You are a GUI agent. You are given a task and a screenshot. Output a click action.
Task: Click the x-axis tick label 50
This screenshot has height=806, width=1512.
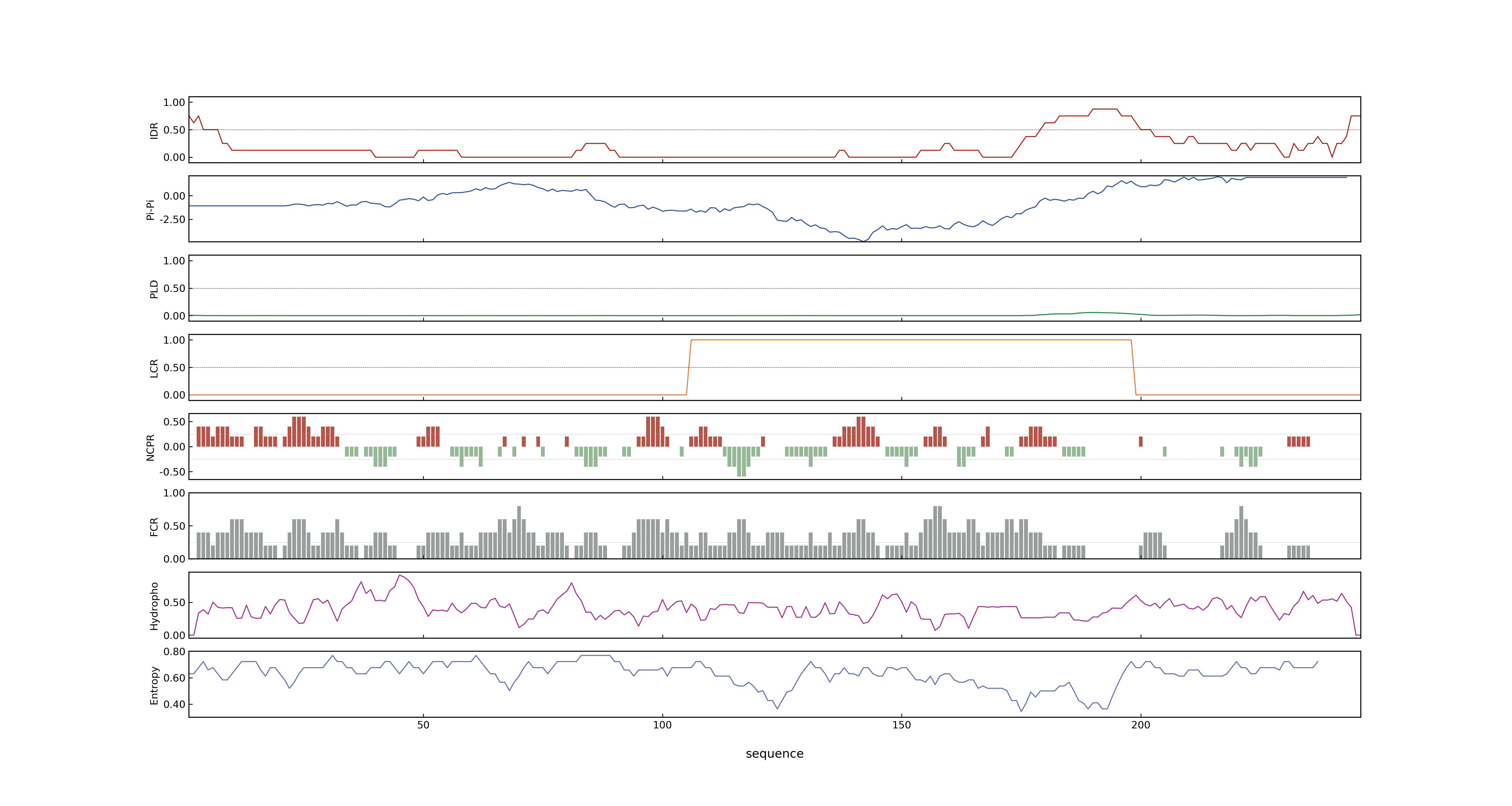click(423, 725)
